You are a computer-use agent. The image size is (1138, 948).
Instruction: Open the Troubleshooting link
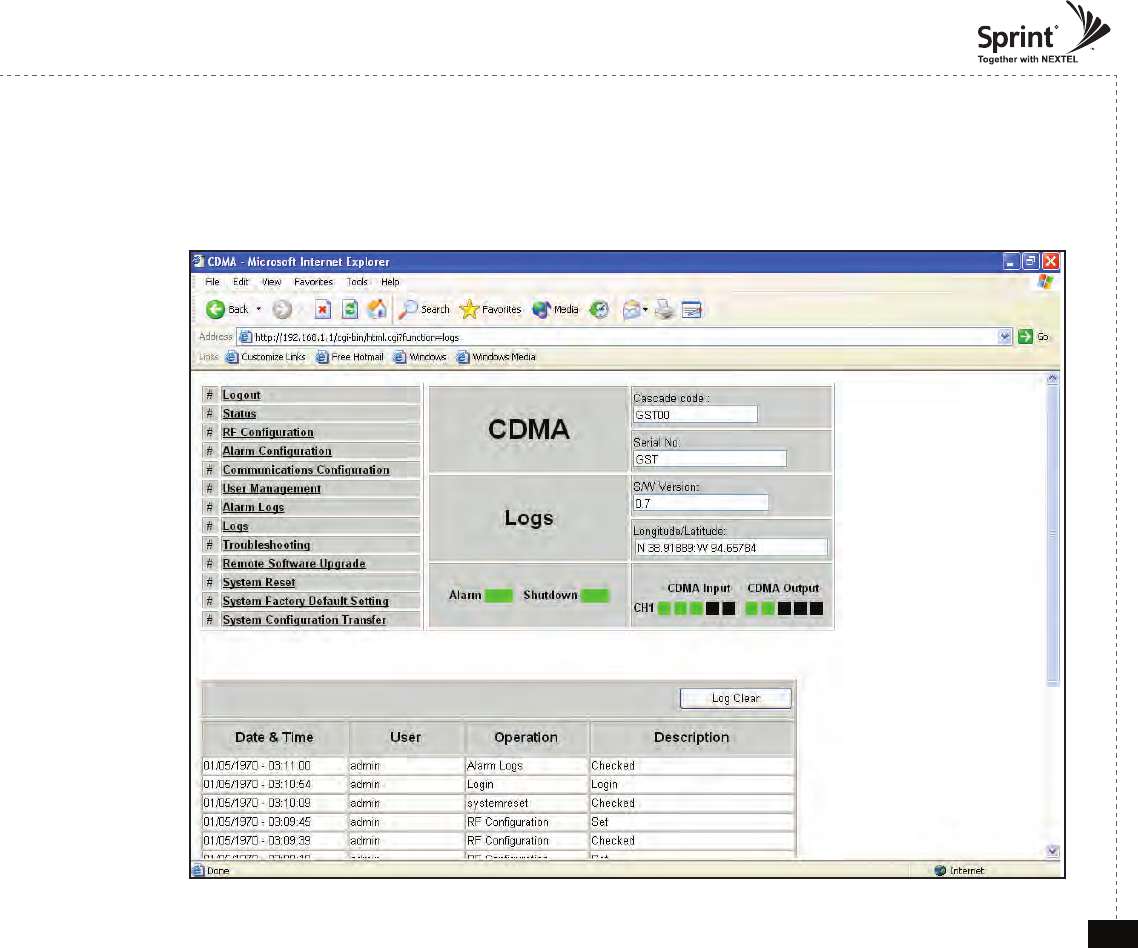pos(266,545)
